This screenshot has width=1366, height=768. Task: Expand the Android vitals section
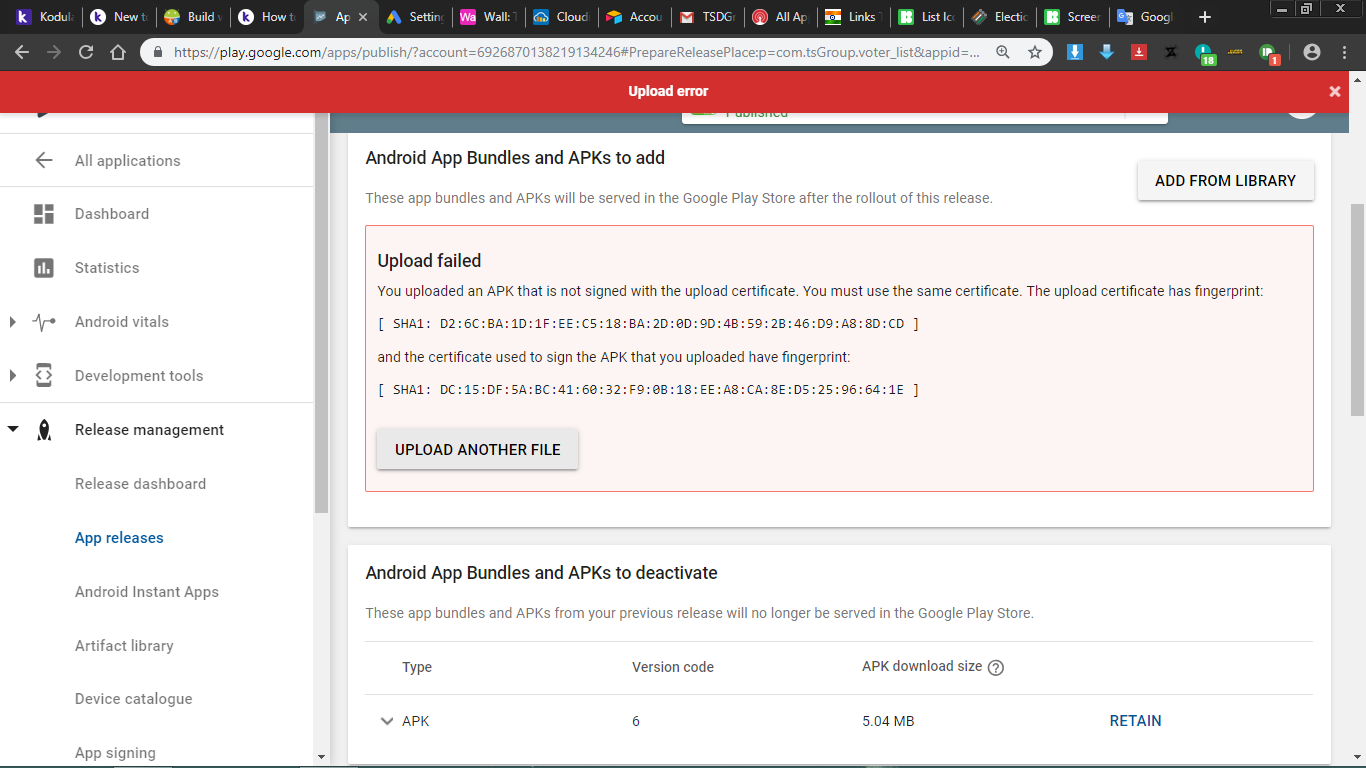pos(13,322)
